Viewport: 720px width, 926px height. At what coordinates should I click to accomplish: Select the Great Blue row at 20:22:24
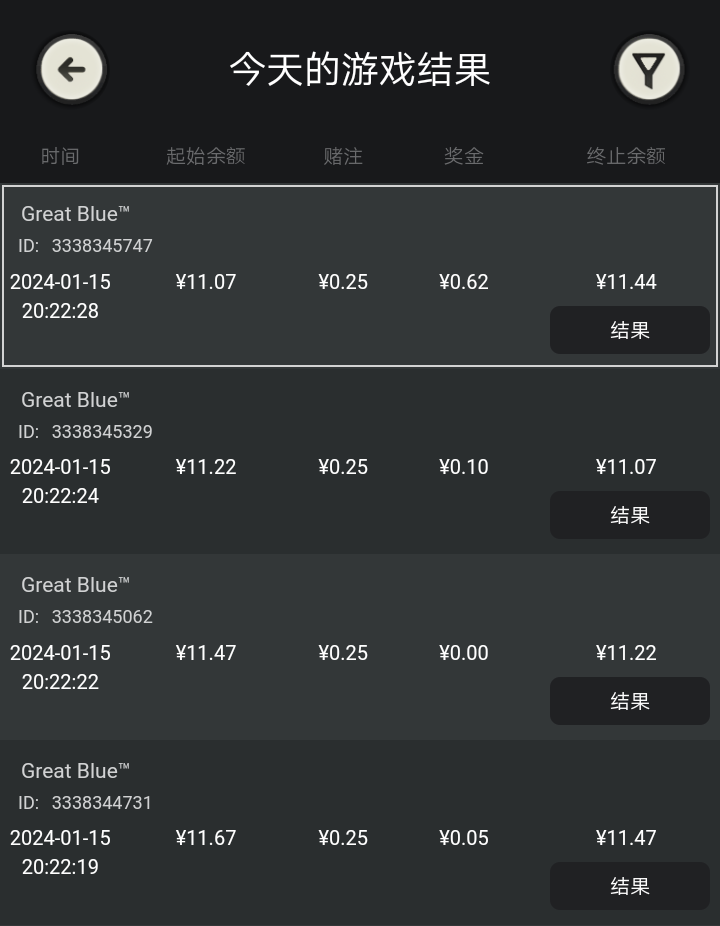pyautogui.click(x=360, y=461)
